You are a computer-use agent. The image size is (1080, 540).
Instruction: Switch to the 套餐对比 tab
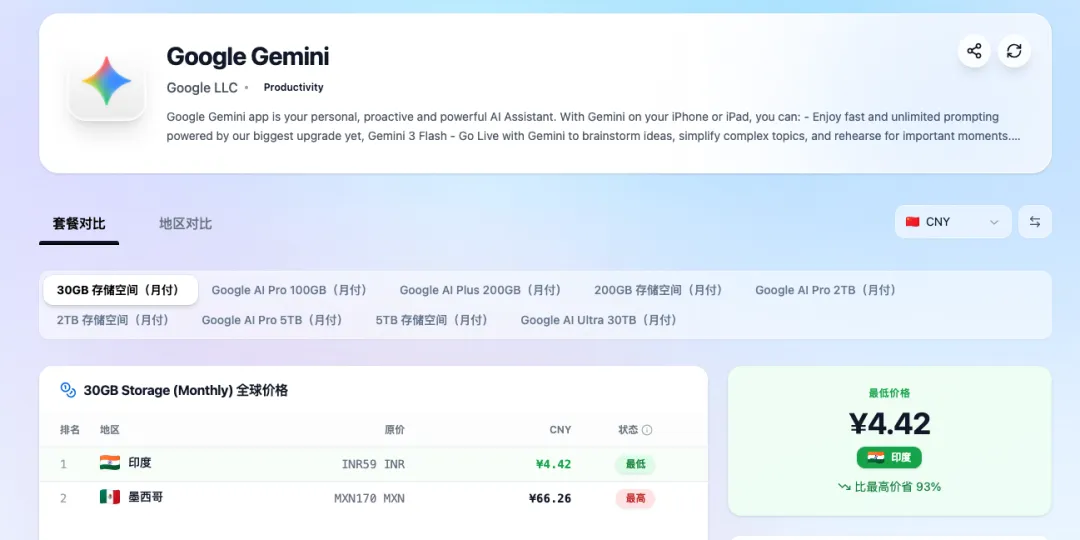pos(79,224)
